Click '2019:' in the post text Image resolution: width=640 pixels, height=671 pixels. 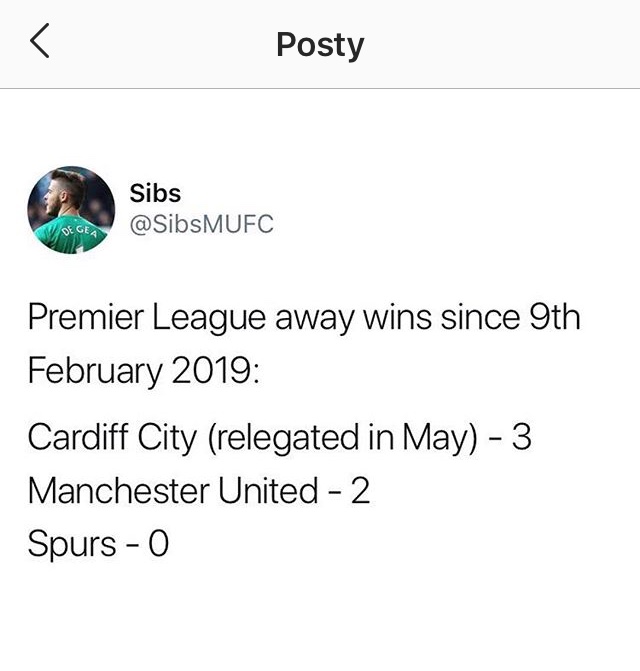[x=216, y=371]
